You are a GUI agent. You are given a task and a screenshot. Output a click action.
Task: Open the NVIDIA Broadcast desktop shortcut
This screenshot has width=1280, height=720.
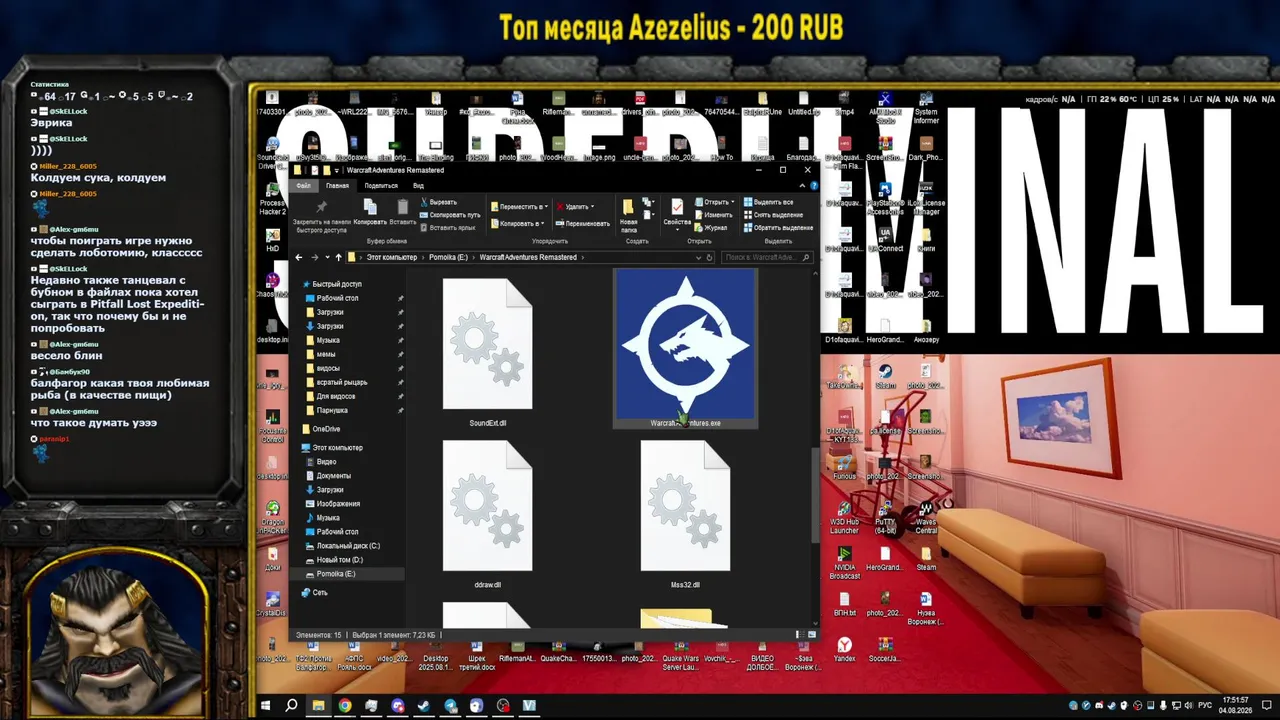[x=845, y=560]
